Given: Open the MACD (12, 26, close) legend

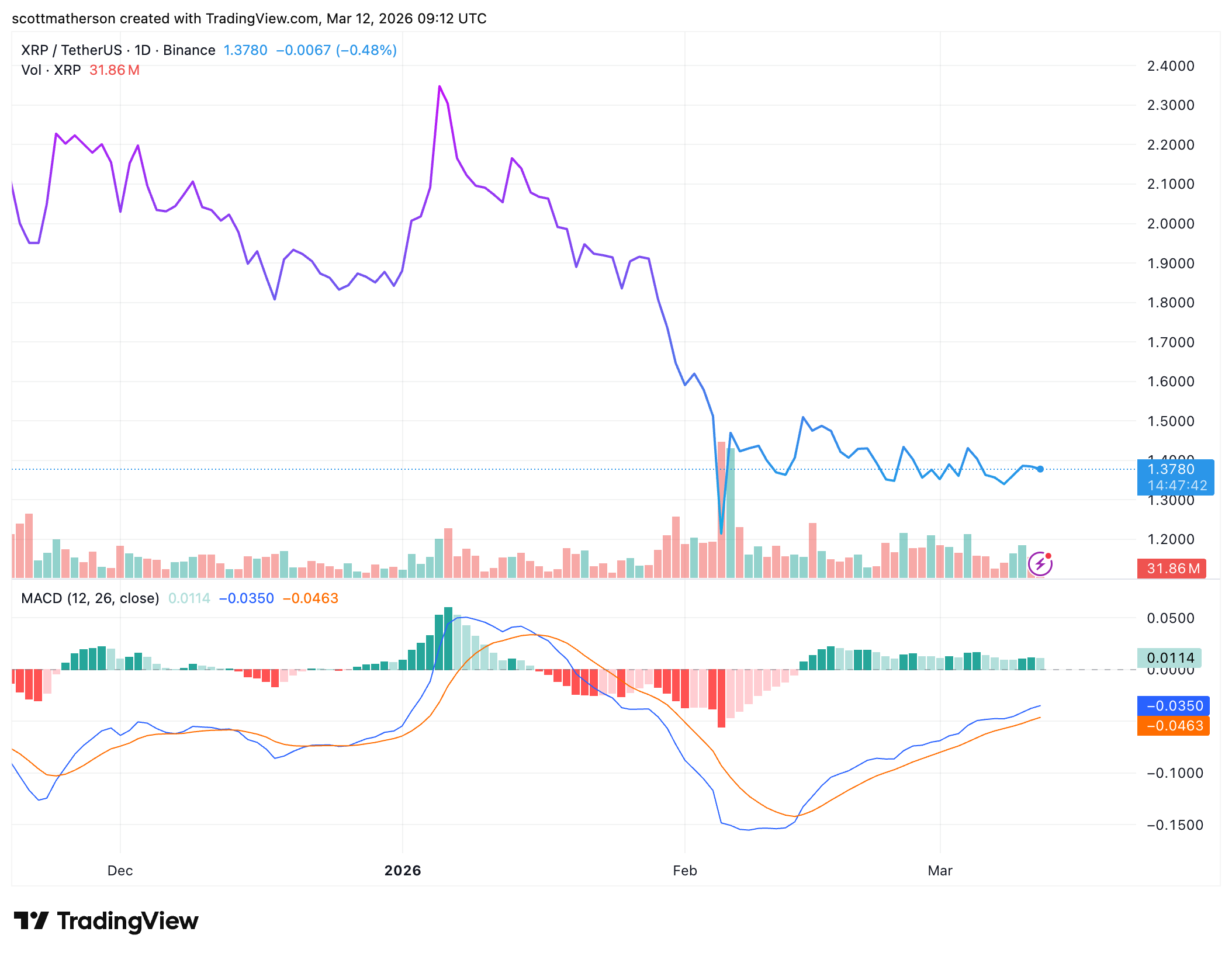Looking at the screenshot, I should point(90,598).
